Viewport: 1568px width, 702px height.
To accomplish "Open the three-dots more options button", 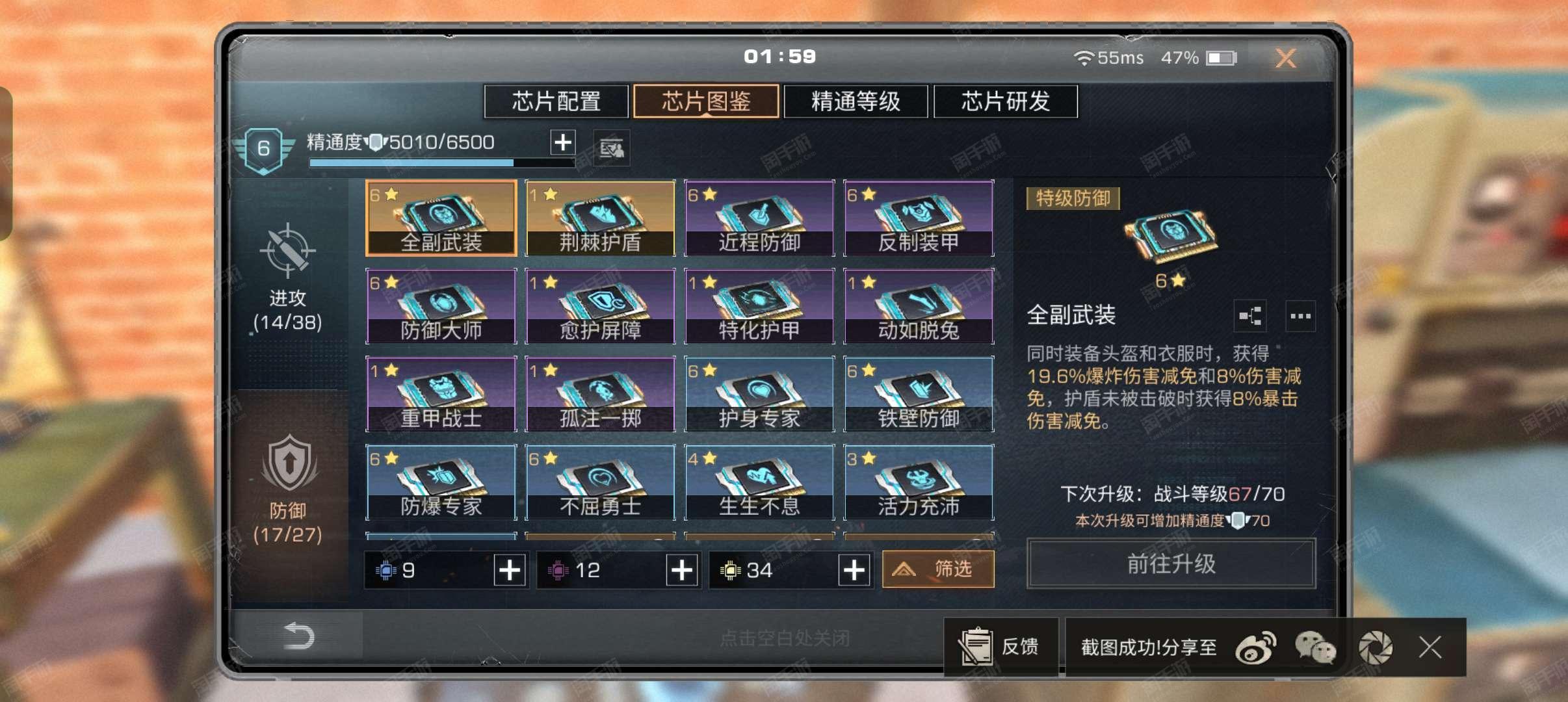I will click(x=1300, y=317).
